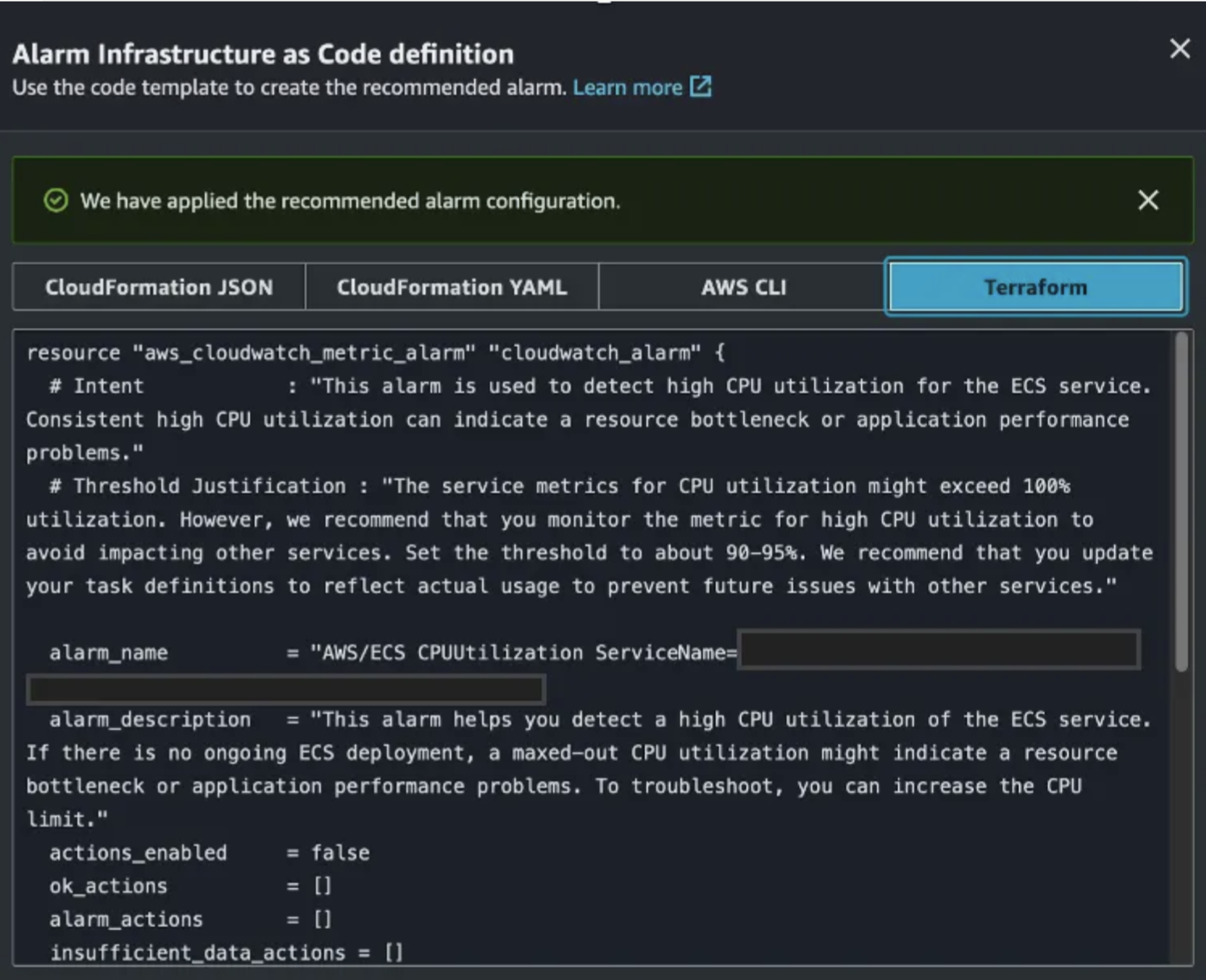The image size is (1206, 980).
Task: Click the redacted field below alarm_name
Action: point(287,689)
